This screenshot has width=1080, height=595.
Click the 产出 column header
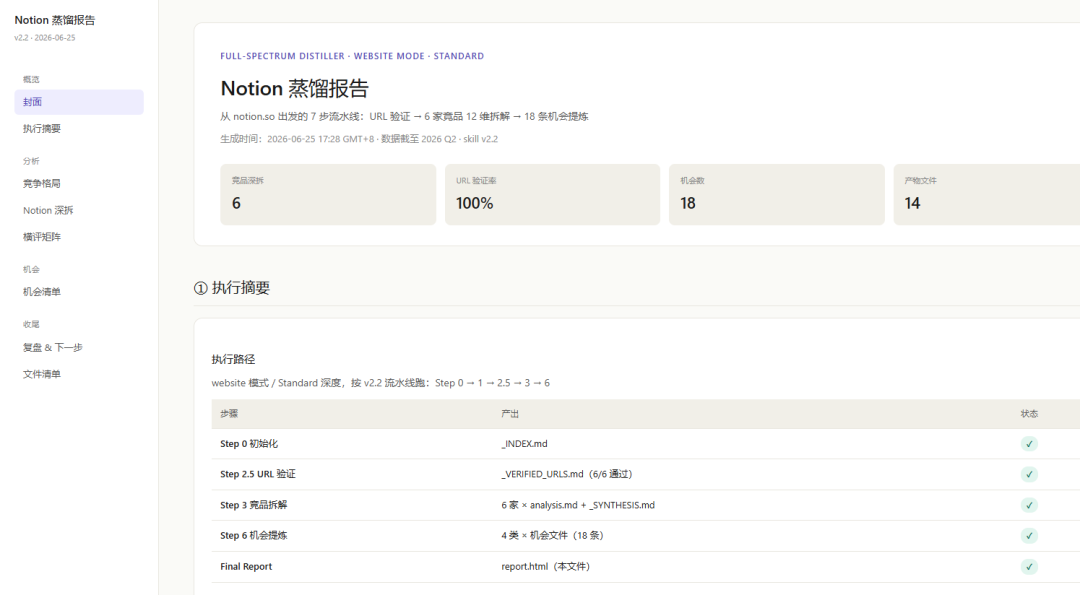point(510,413)
